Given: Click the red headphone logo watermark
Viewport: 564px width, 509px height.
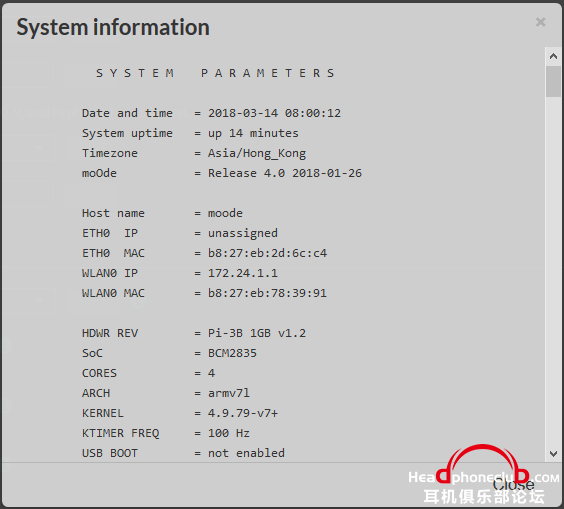Looking at the screenshot, I should click(483, 464).
